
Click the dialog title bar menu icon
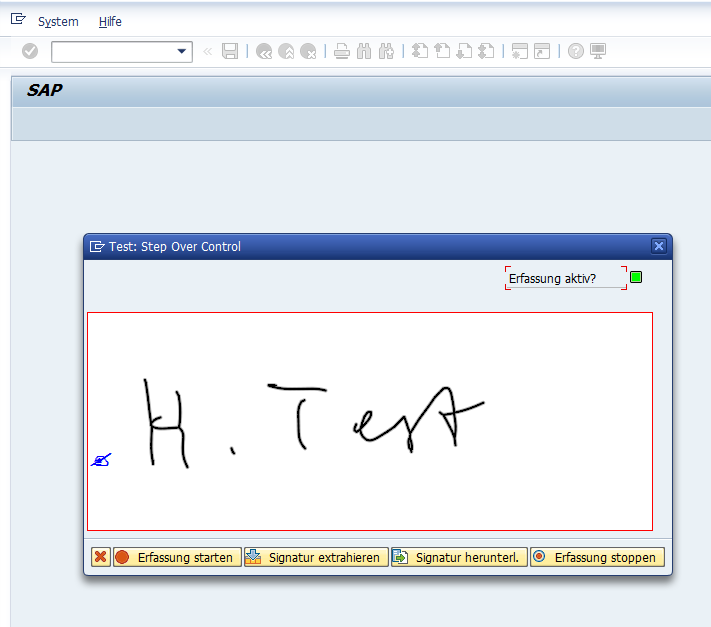click(x=97, y=247)
